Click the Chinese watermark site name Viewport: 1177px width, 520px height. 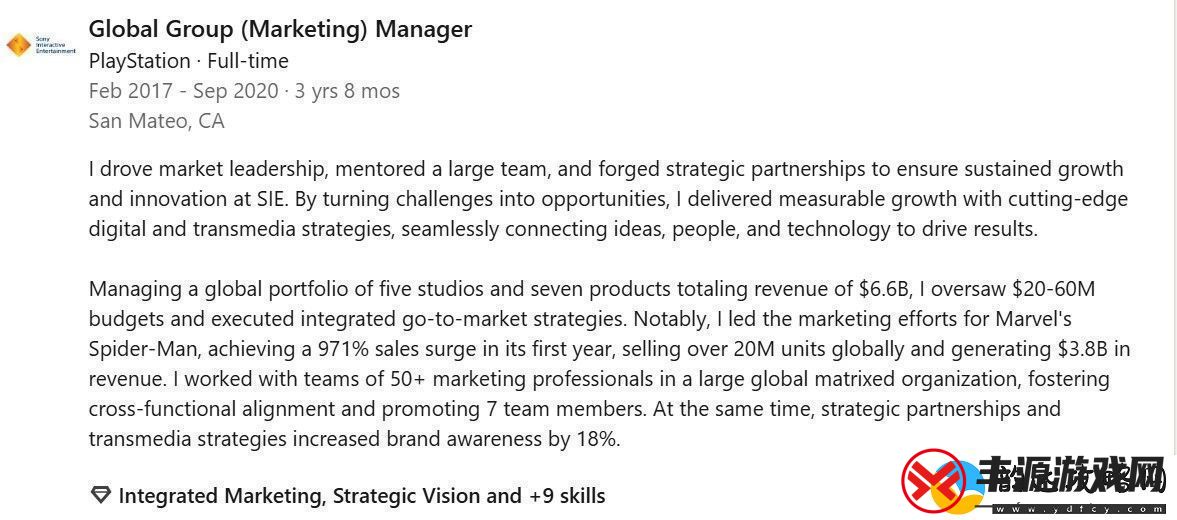(1071, 477)
